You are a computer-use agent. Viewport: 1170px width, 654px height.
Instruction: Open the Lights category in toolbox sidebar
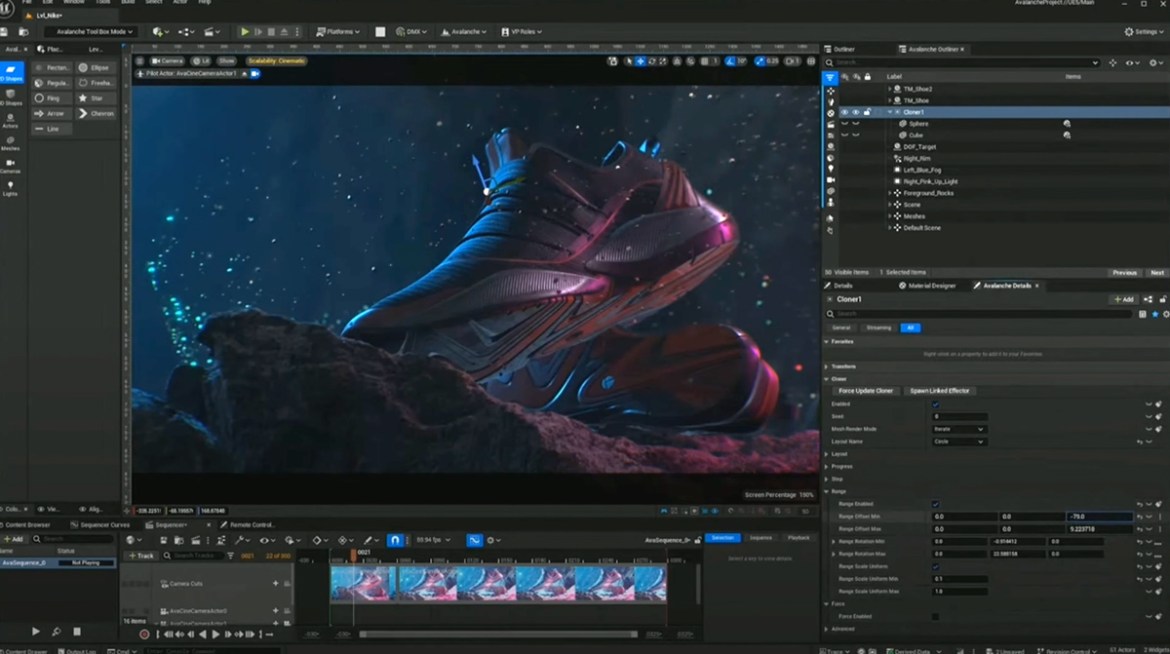coord(10,187)
